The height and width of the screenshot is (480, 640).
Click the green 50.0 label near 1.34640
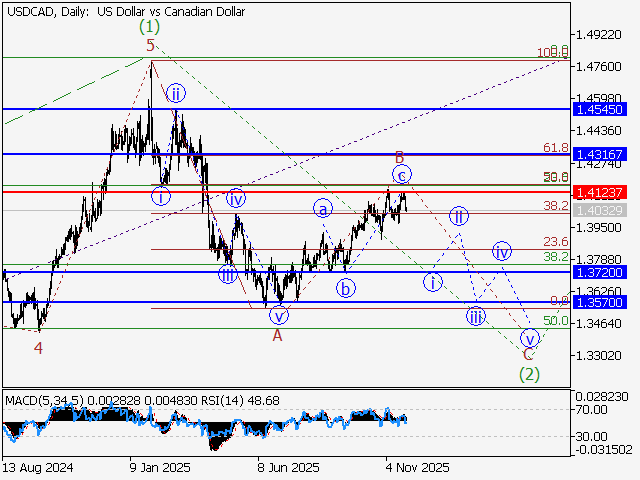556,321
